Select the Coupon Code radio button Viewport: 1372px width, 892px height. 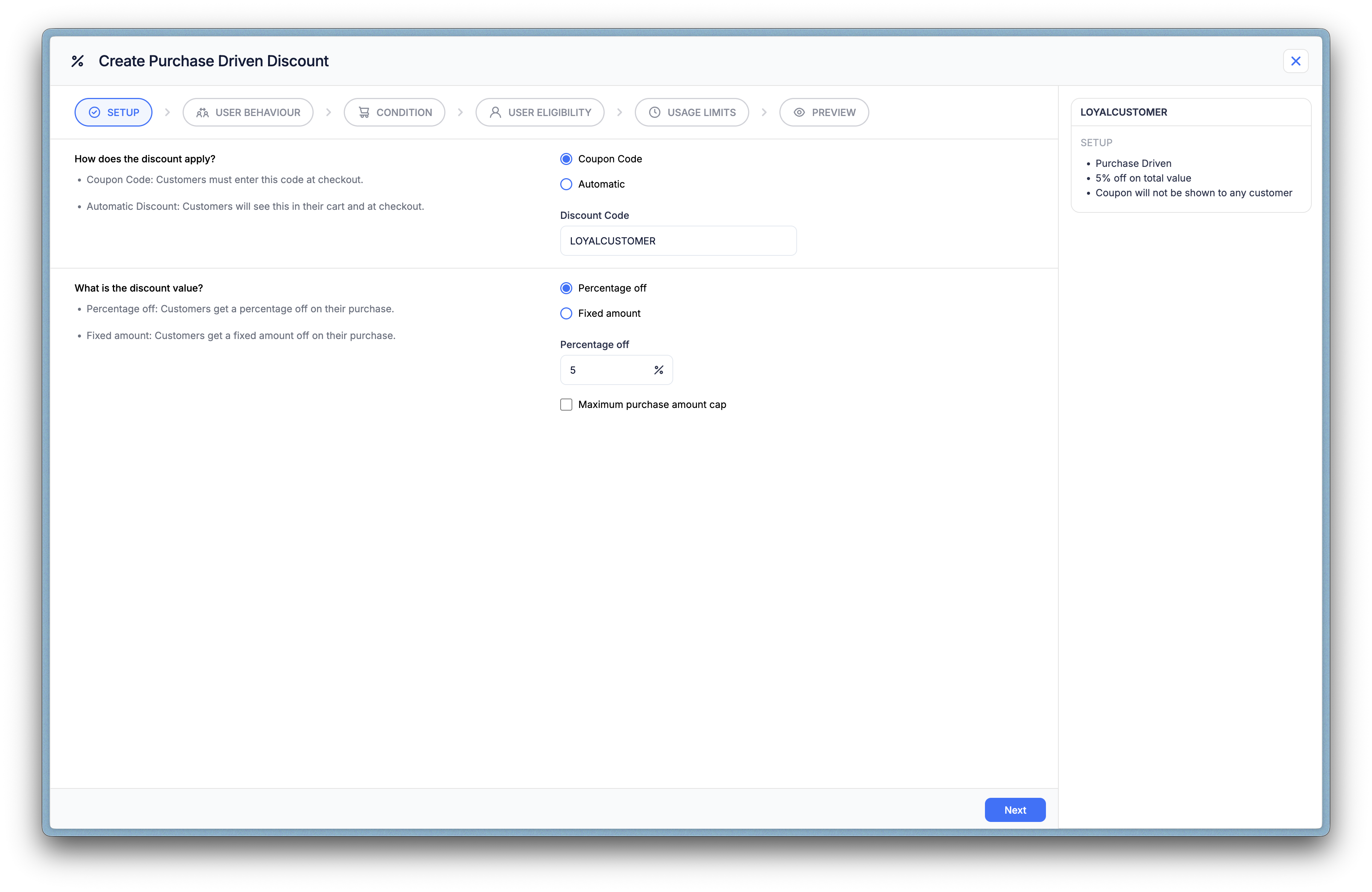coord(566,159)
